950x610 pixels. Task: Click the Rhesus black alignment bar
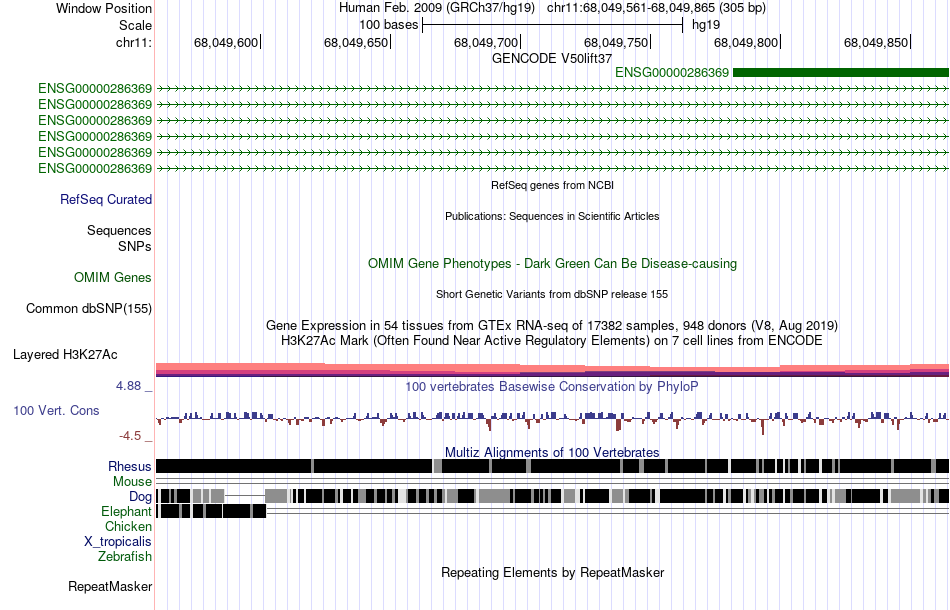[x=552, y=466]
